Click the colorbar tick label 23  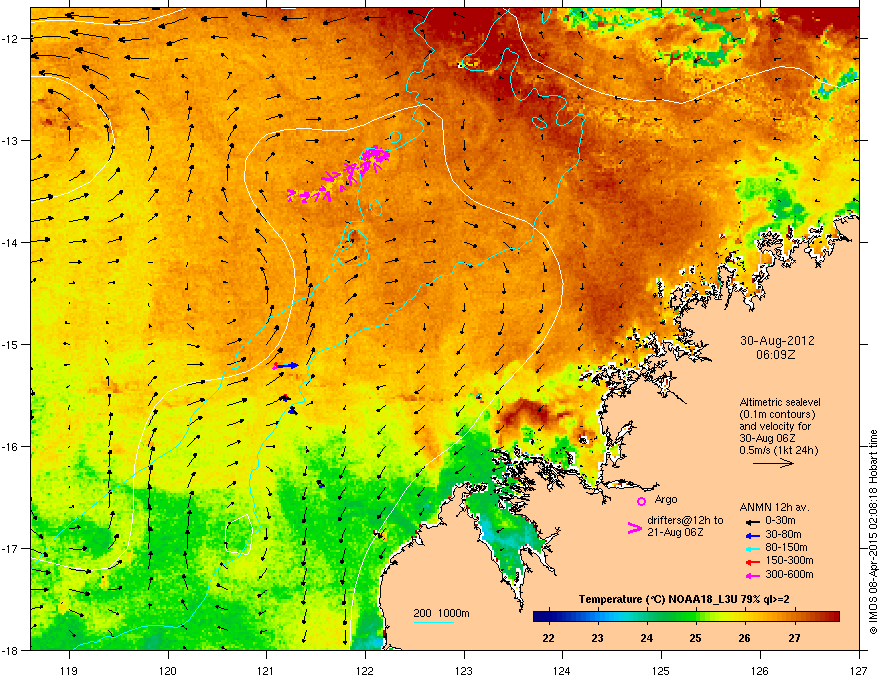point(597,638)
